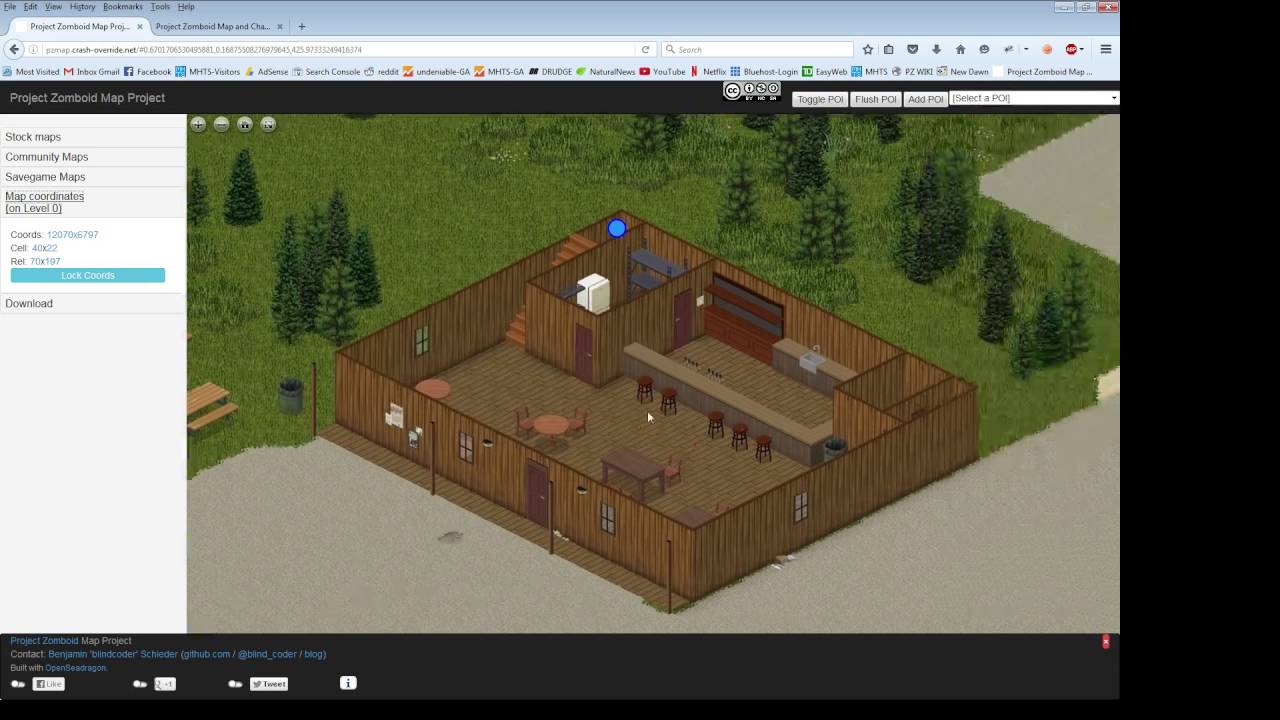Image resolution: width=1280 pixels, height=720 pixels.
Task: Click the Facebook Like button
Action: pos(48,684)
